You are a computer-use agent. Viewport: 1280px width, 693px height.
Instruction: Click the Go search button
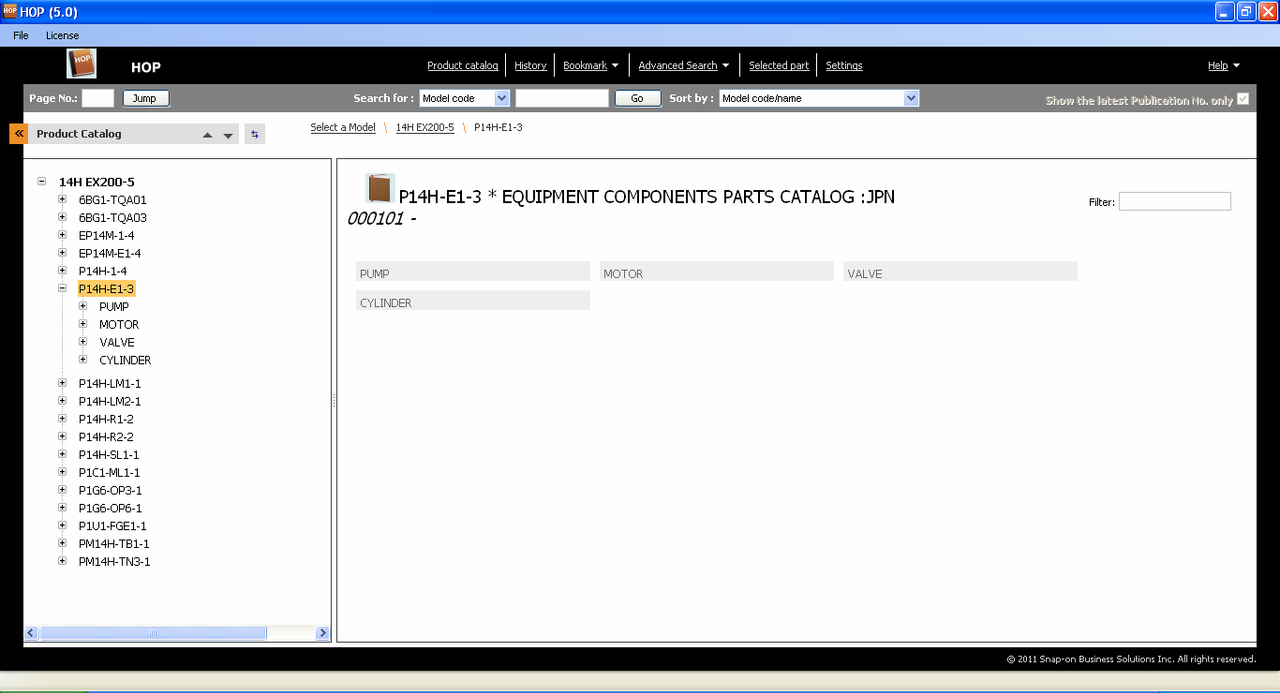637,98
